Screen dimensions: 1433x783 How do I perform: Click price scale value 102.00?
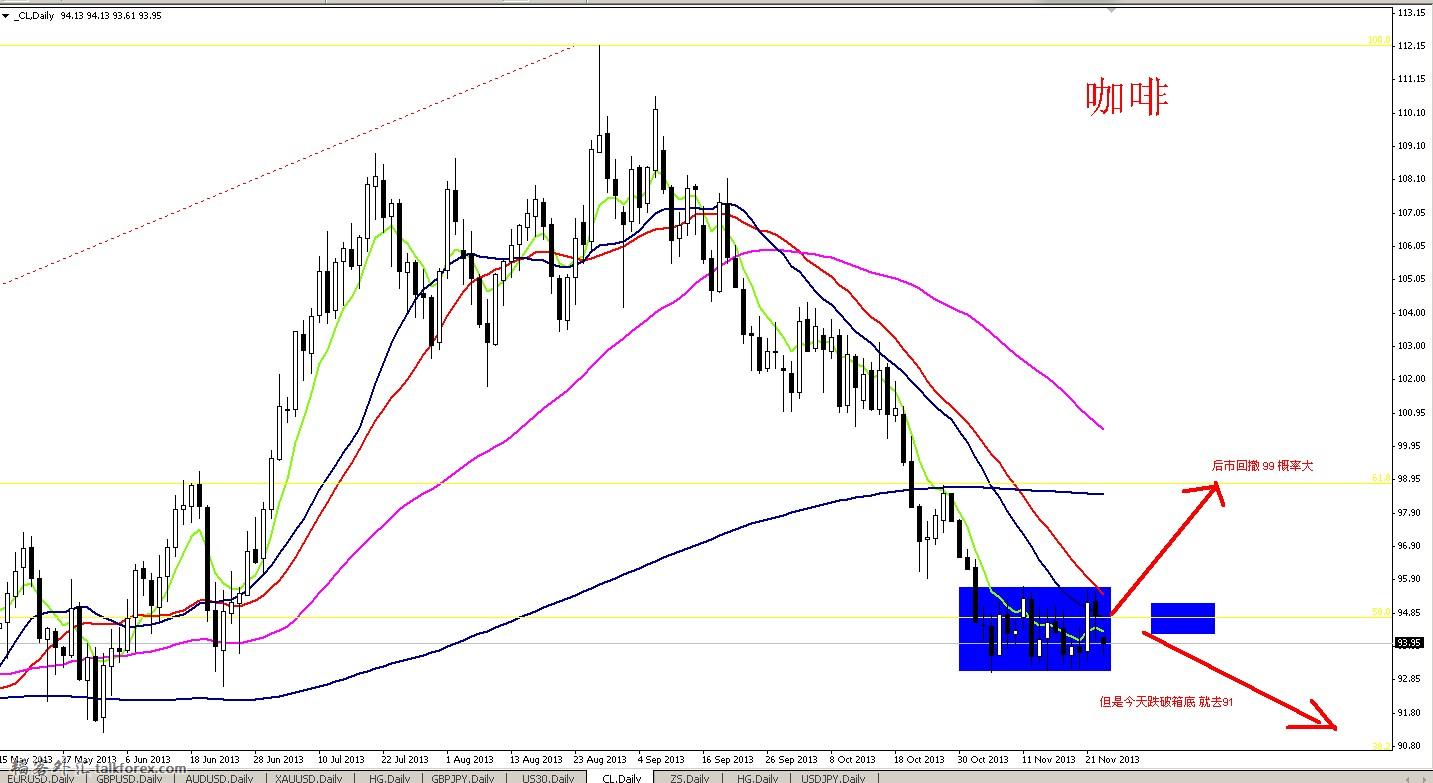click(1411, 379)
